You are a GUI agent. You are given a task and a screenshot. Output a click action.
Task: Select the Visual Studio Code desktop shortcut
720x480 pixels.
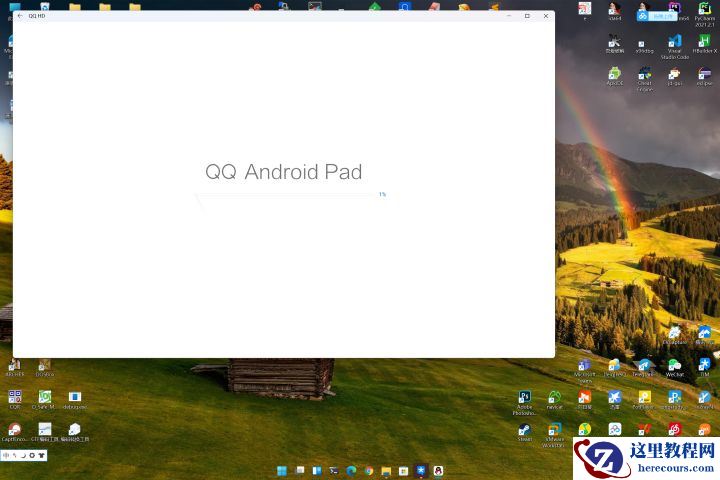tap(675, 47)
